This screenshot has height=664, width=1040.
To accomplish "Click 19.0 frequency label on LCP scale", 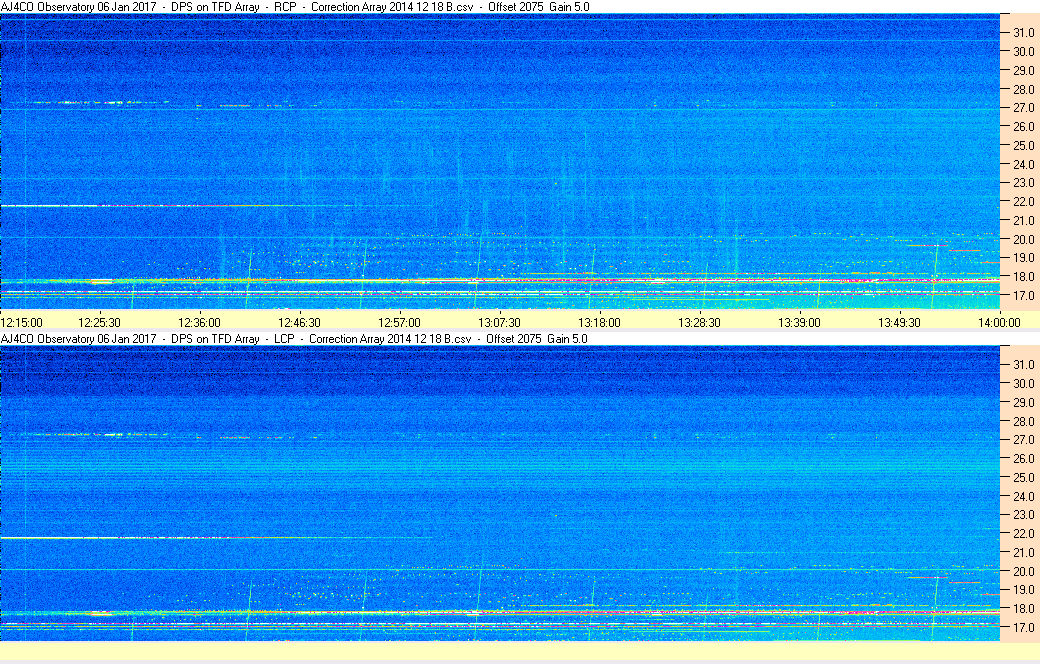I will pos(1020,590).
